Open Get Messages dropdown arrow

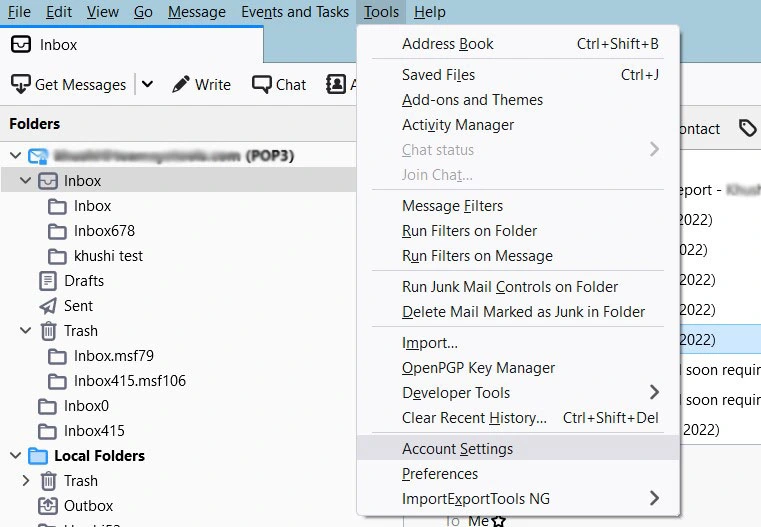(x=148, y=85)
